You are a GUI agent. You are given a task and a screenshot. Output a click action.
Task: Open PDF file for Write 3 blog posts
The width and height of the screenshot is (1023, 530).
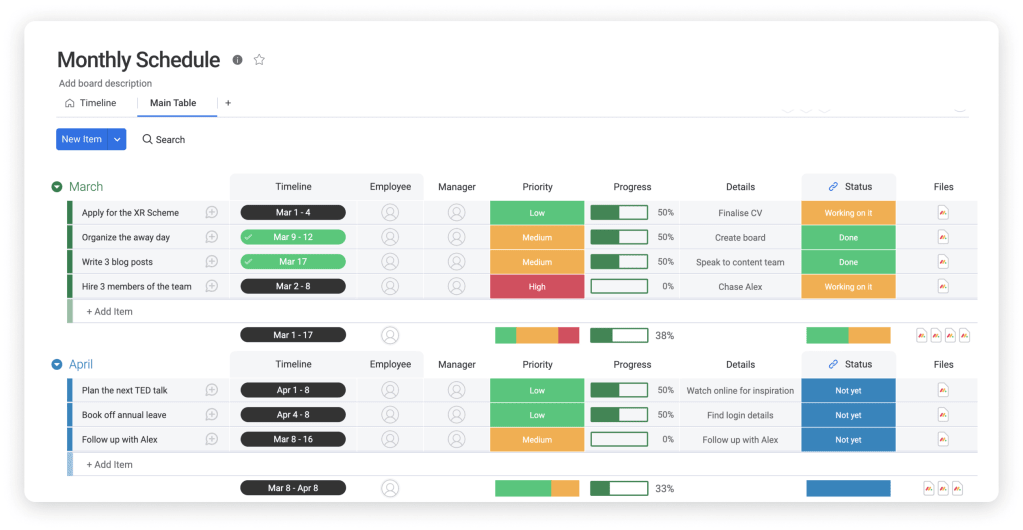click(943, 262)
